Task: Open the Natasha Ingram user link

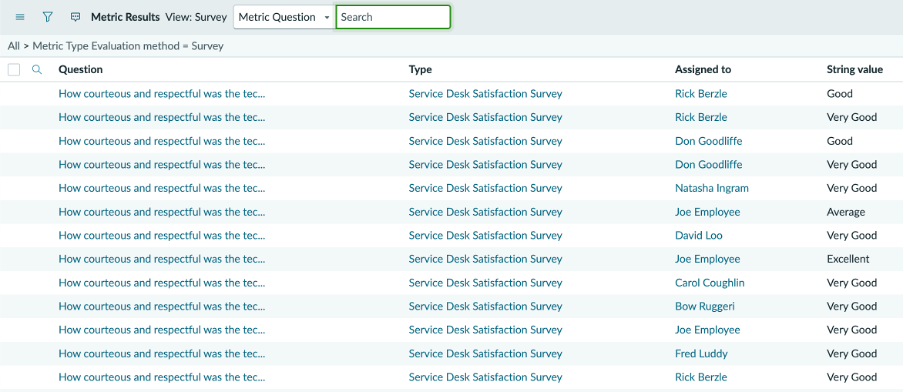Action: tap(712, 188)
